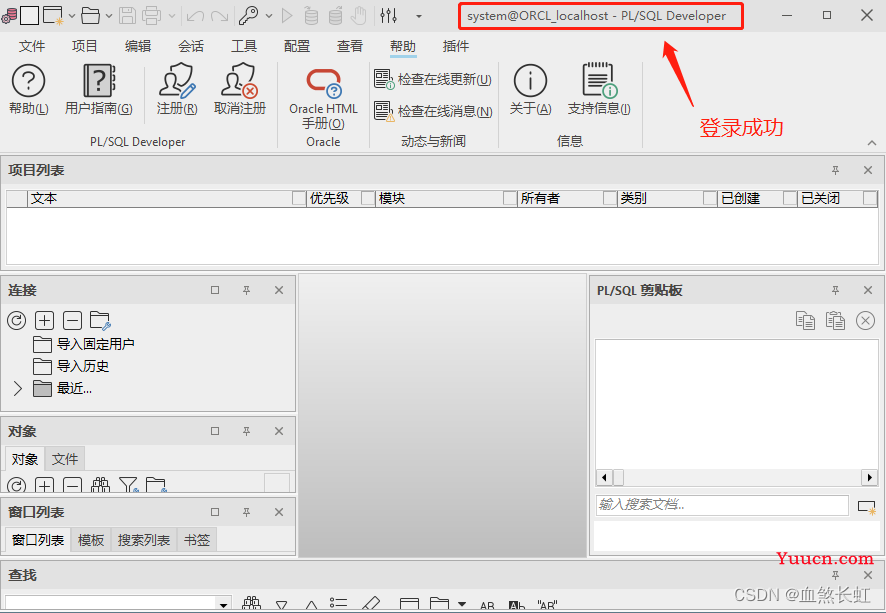The width and height of the screenshot is (886, 613).
Task: Maximize the 窗口列表 panel with square button
Action: [215, 512]
